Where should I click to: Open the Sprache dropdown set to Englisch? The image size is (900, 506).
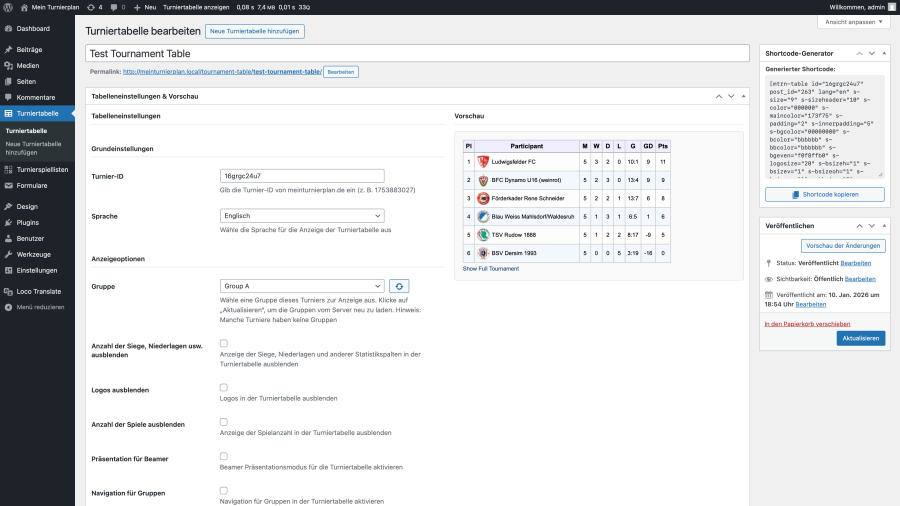pos(302,215)
